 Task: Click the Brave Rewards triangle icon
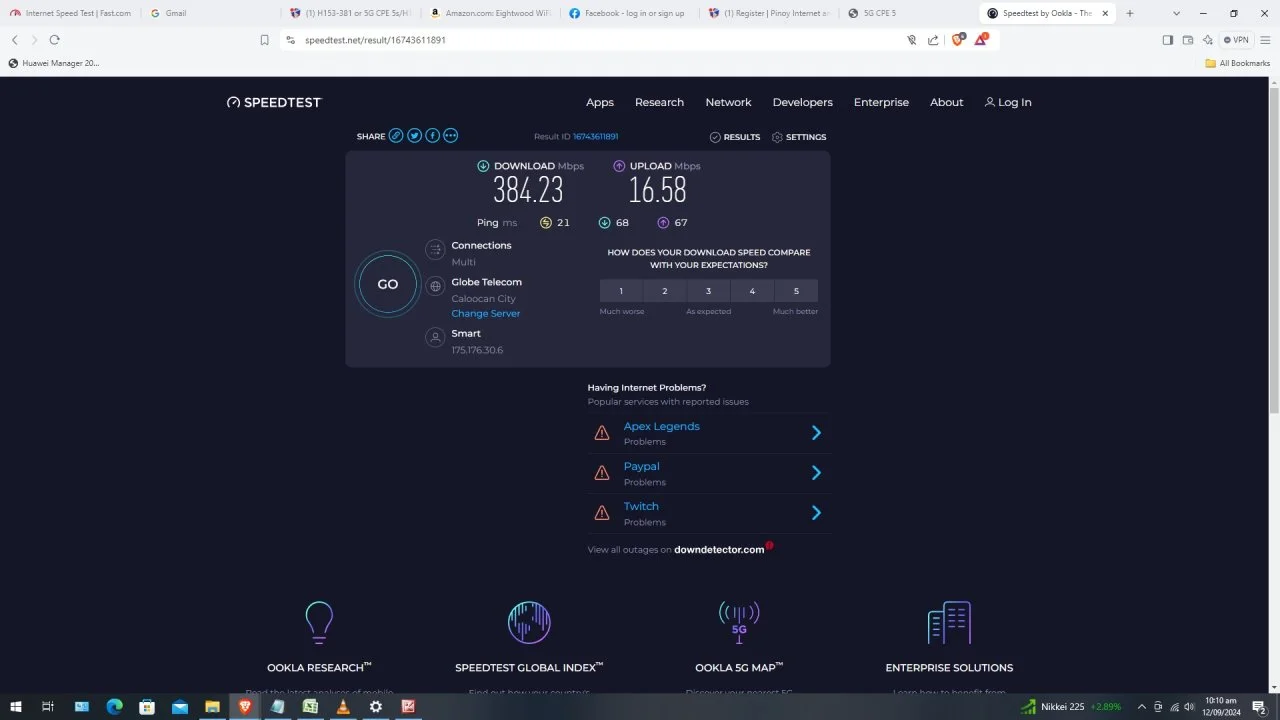point(981,40)
